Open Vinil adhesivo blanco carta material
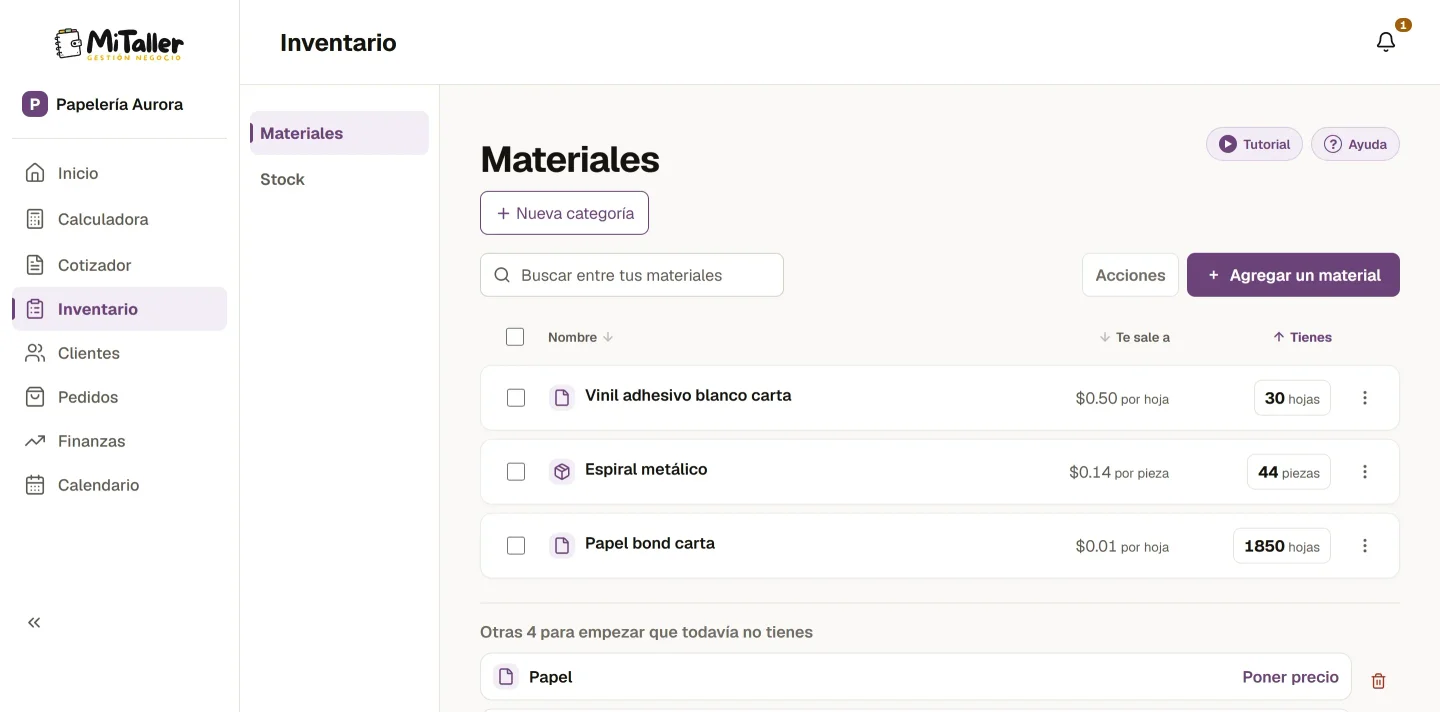Image resolution: width=1440 pixels, height=712 pixels. [688, 395]
